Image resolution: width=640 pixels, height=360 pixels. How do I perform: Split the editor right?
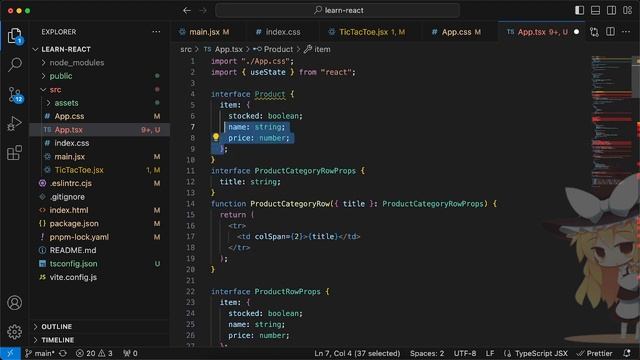[x=610, y=32]
